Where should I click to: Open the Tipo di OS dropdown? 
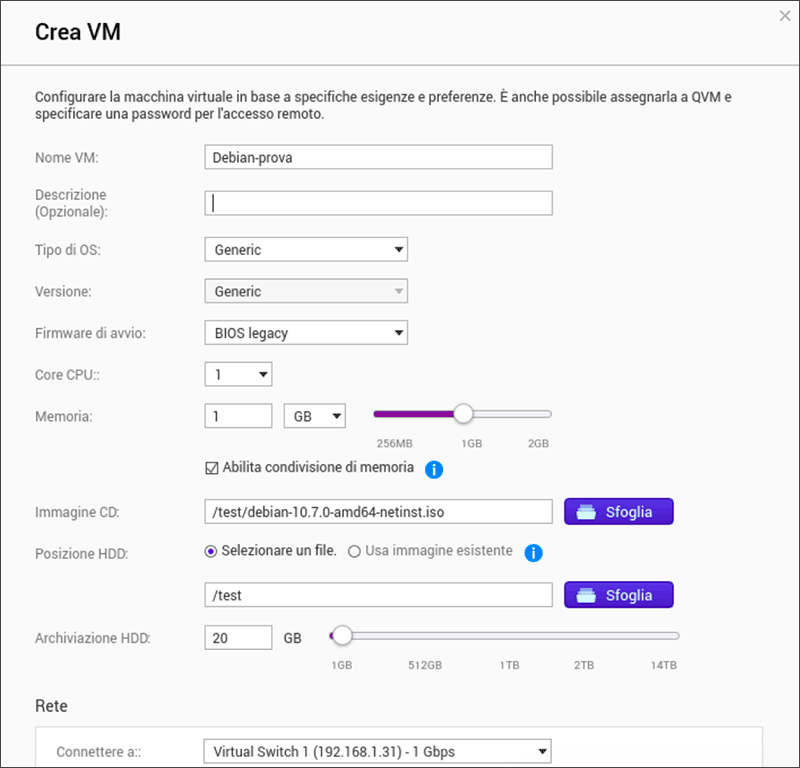coord(306,250)
